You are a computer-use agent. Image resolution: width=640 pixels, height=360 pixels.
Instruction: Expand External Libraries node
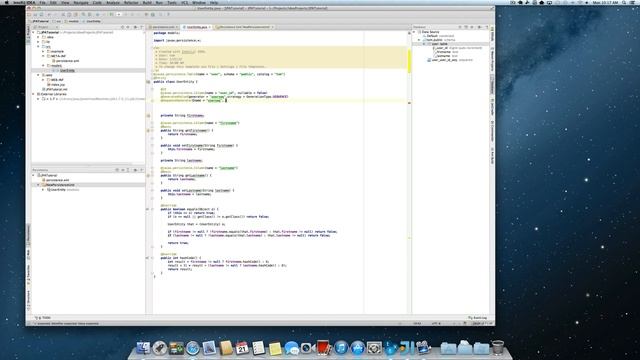(x=34, y=94)
